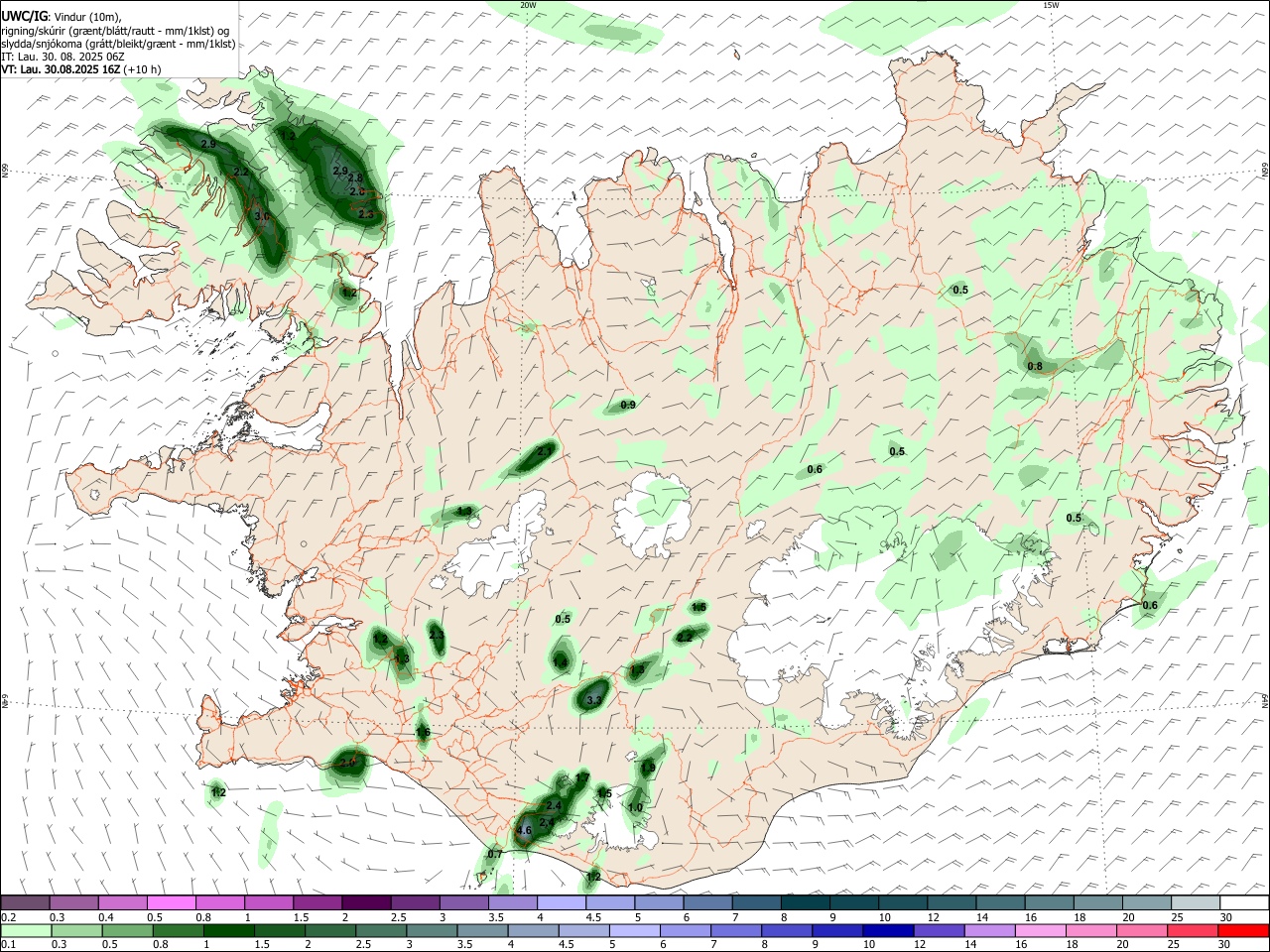Click the 0.6 precipitation value on the southeast coast
1270x952 pixels.
point(1150,605)
